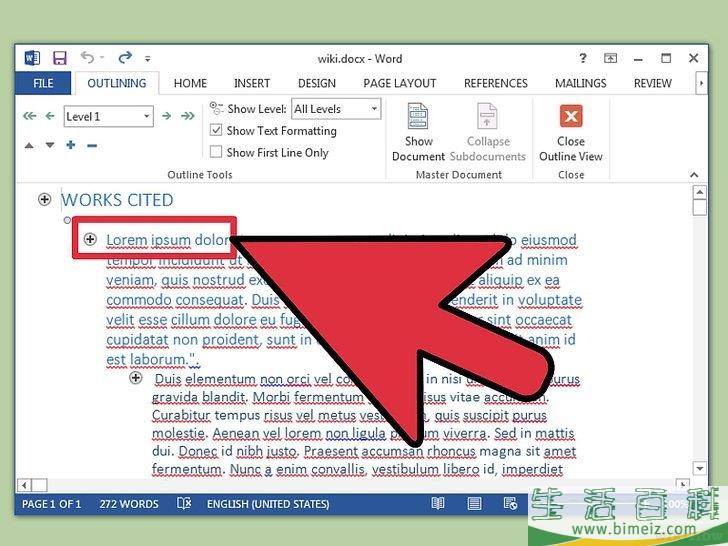The image size is (728, 546).
Task: Click plus symbol beside Duis elementum paragraph
Action: pyautogui.click(x=136, y=378)
